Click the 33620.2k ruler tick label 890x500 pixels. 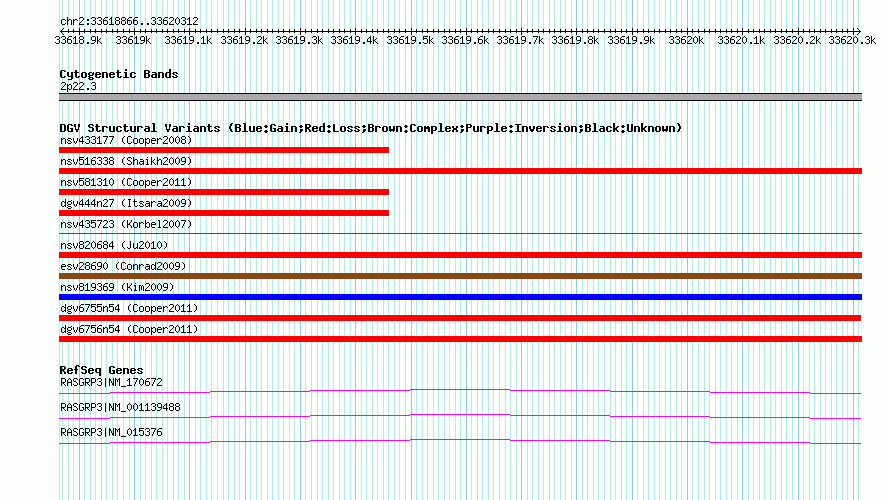click(x=797, y=40)
